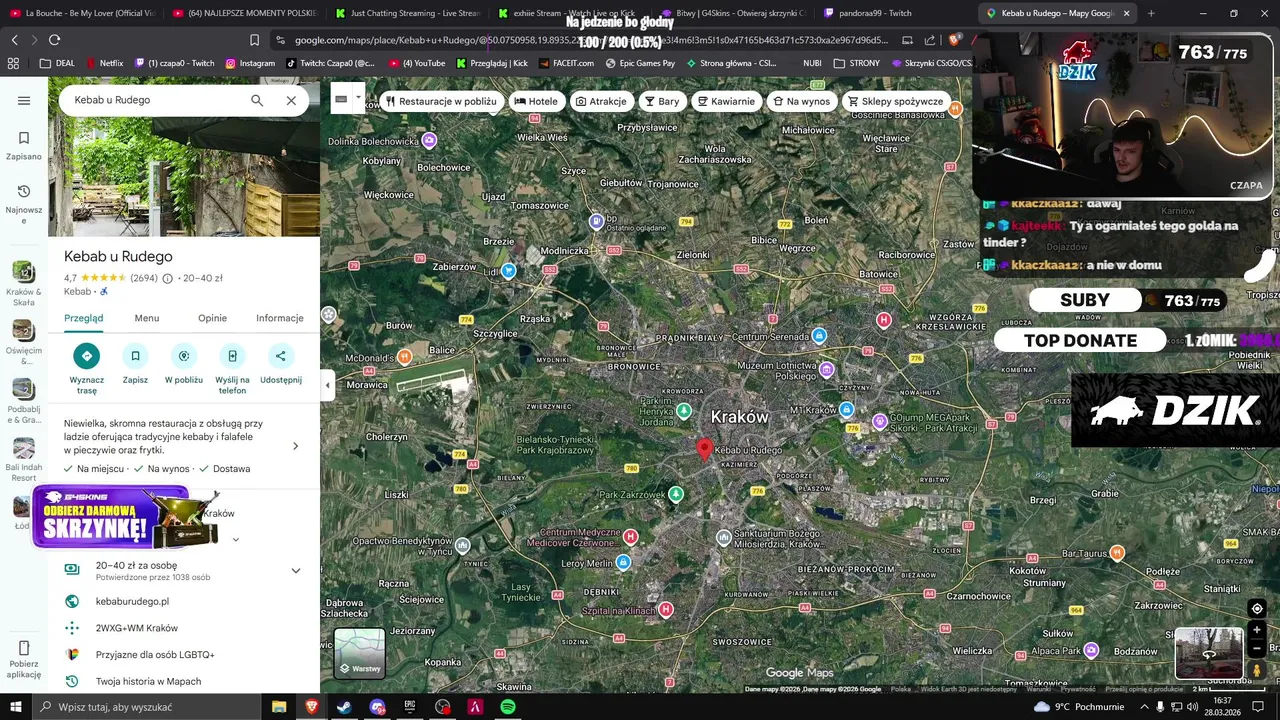
Task: Filter by Sklepy spożywcze chip
Action: tap(895, 101)
